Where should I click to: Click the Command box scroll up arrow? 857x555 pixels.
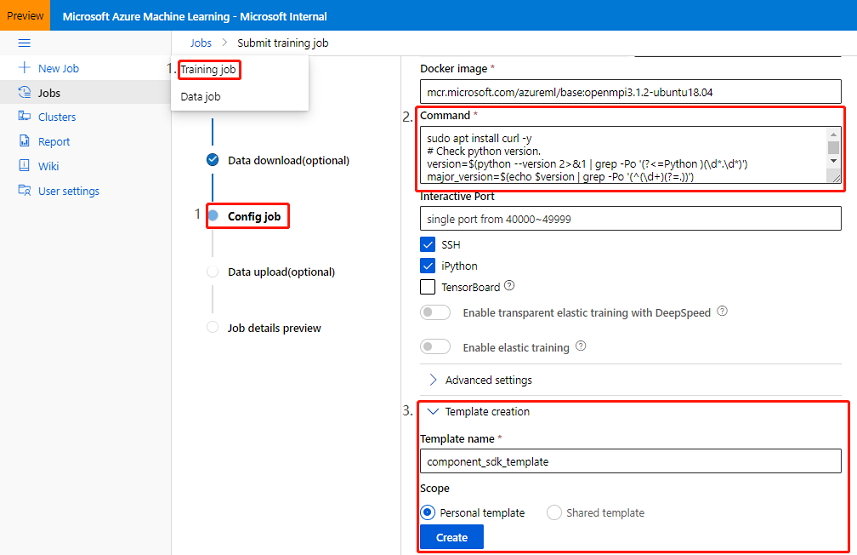pos(833,134)
